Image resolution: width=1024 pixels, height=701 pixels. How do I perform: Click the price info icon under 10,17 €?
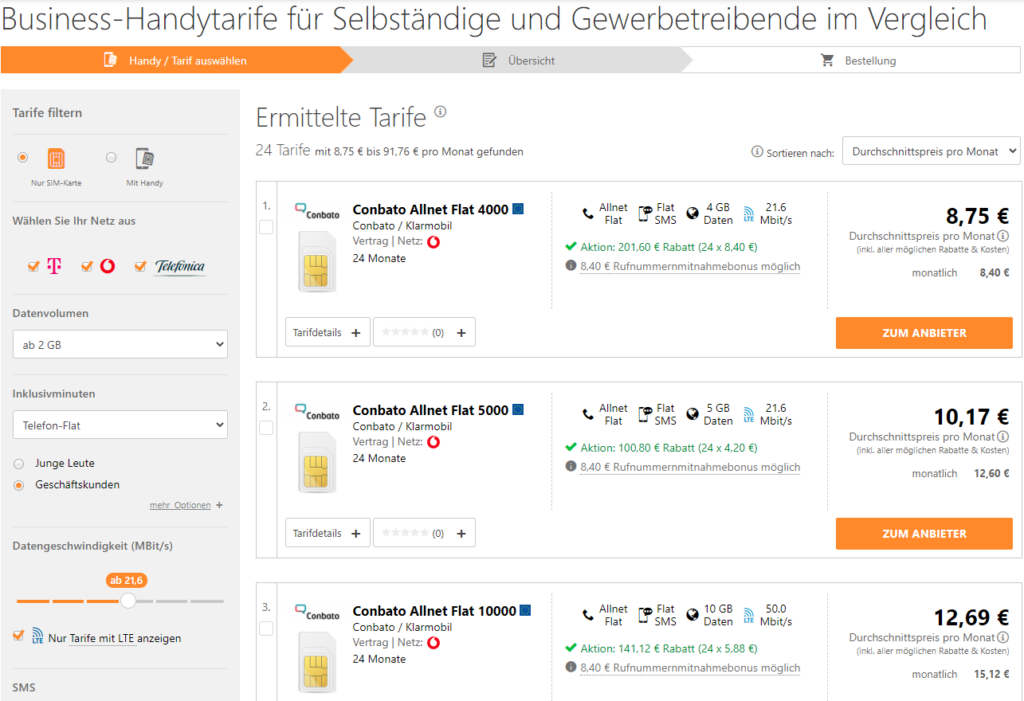point(1003,436)
